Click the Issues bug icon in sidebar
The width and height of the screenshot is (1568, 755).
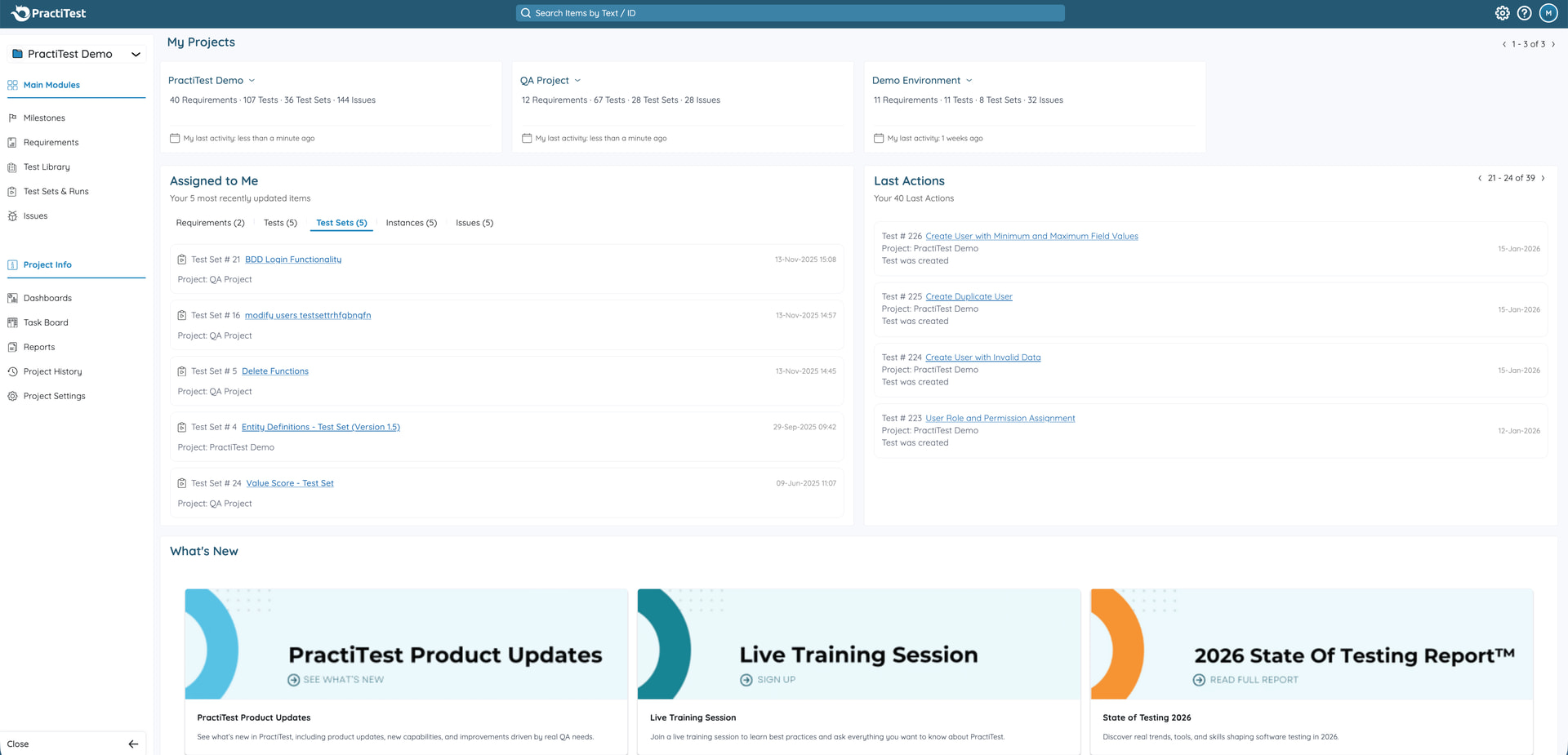[12, 216]
